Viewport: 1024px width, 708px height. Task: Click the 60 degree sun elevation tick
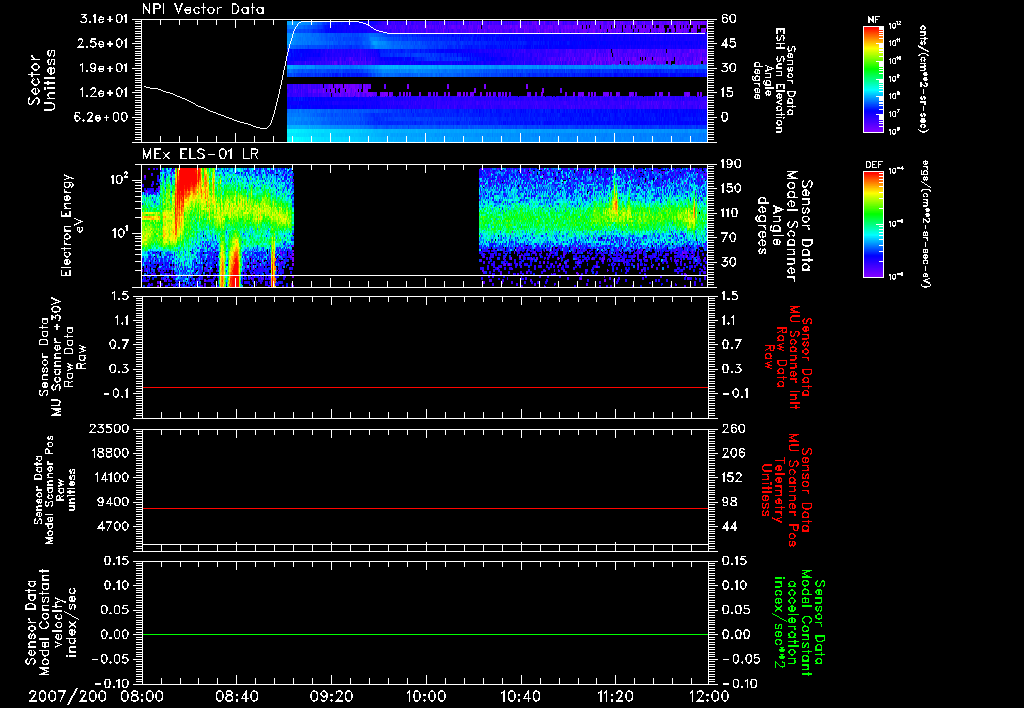pos(728,19)
